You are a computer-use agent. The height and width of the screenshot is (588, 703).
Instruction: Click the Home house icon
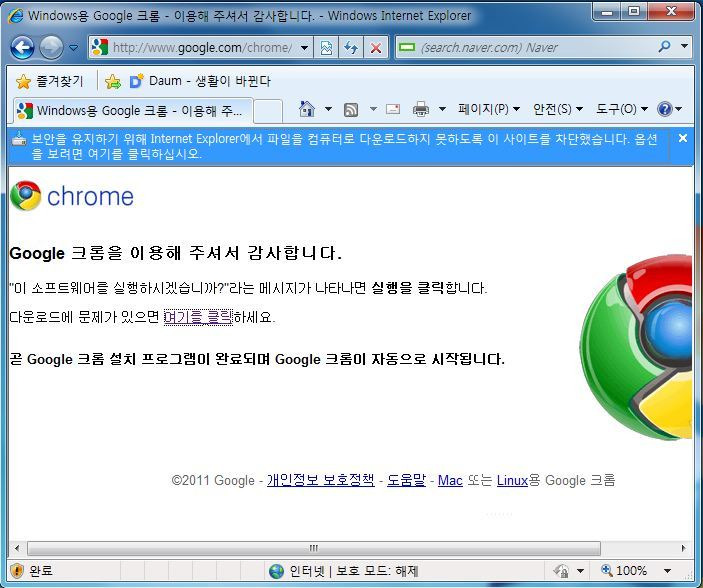pyautogui.click(x=307, y=109)
